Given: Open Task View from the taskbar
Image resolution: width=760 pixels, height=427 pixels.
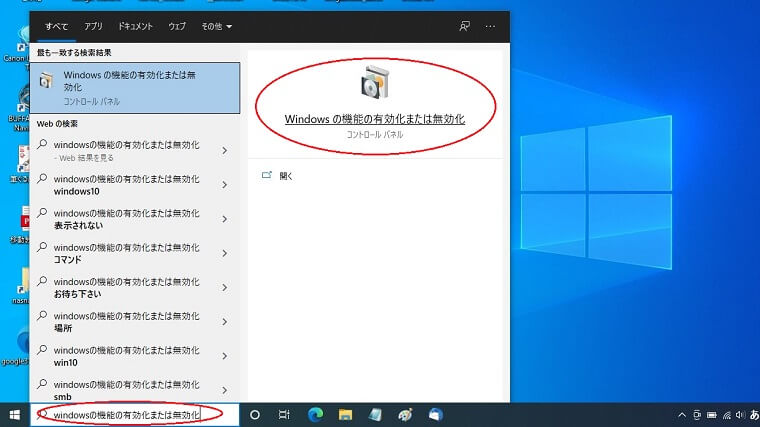Looking at the screenshot, I should coord(284,415).
